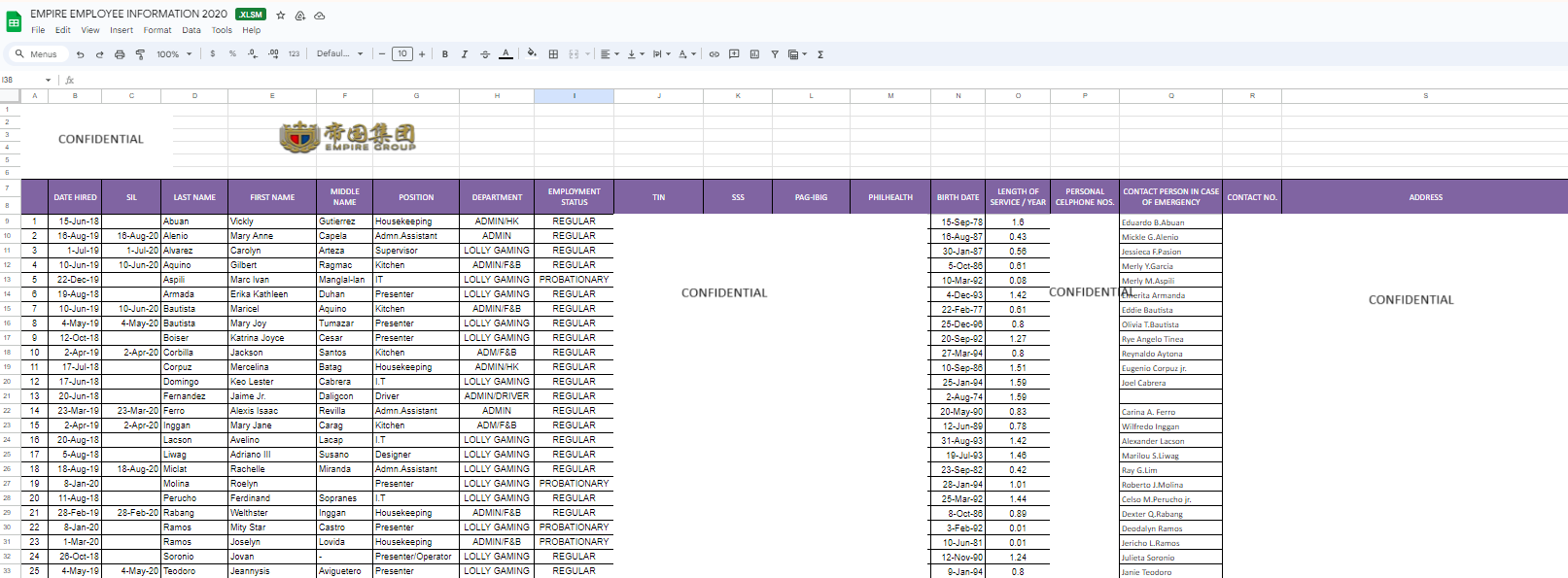Expand the merge cells options arrow
Viewport: 1568px width, 578px height.
588,54
